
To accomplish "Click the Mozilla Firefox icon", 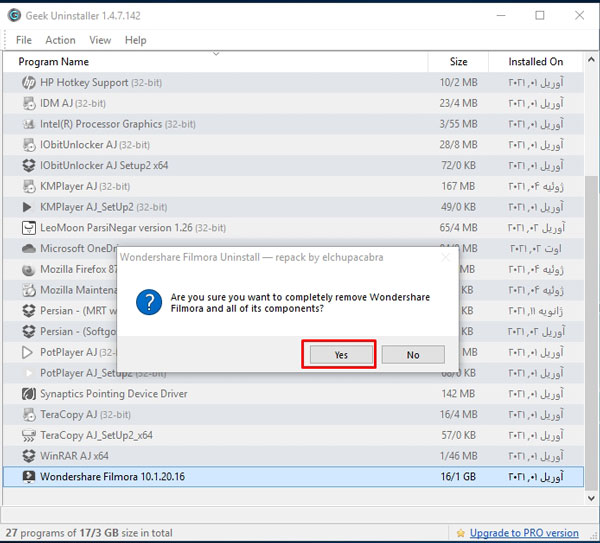I will 29,269.
